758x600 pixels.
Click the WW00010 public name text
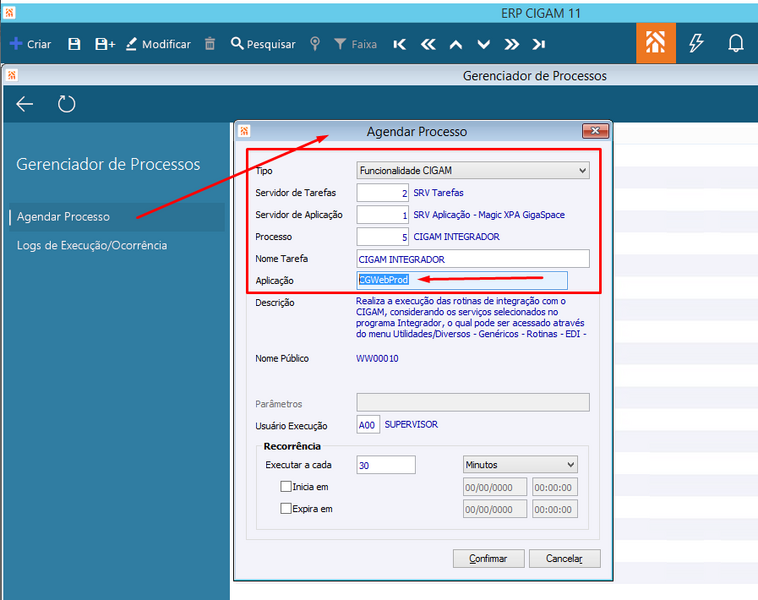point(377,358)
